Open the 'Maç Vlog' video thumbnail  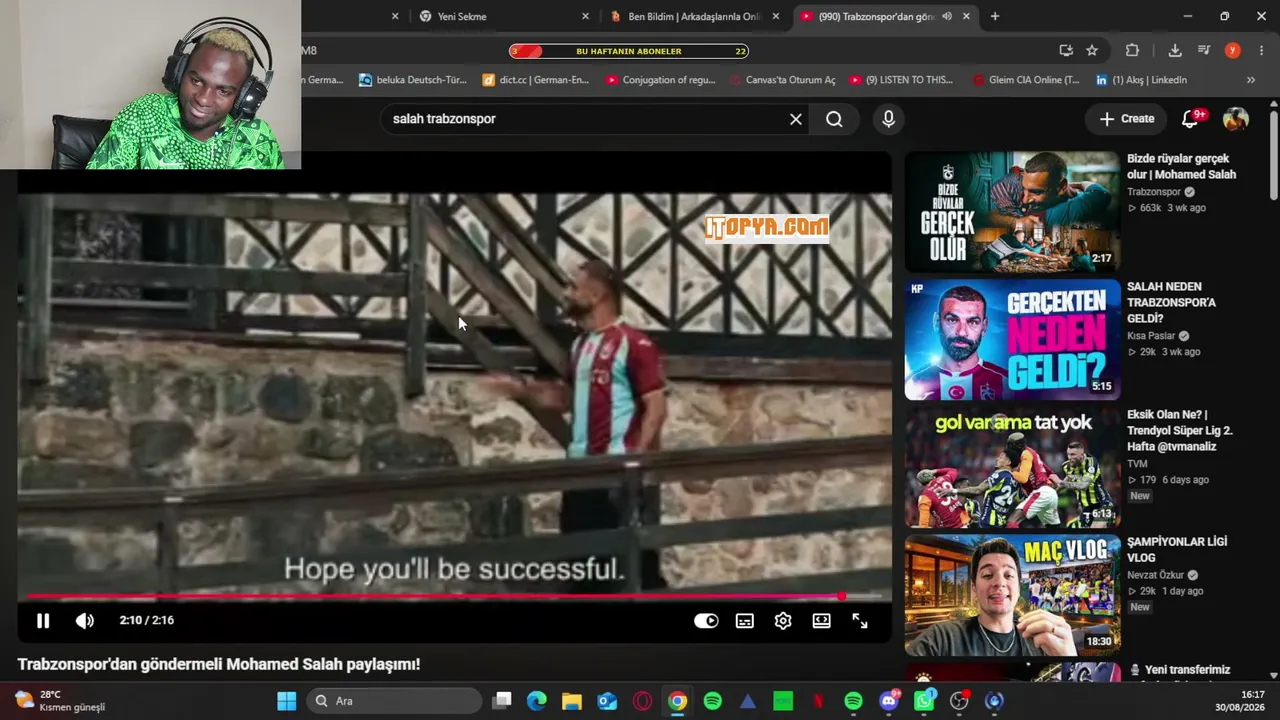[x=1012, y=595]
